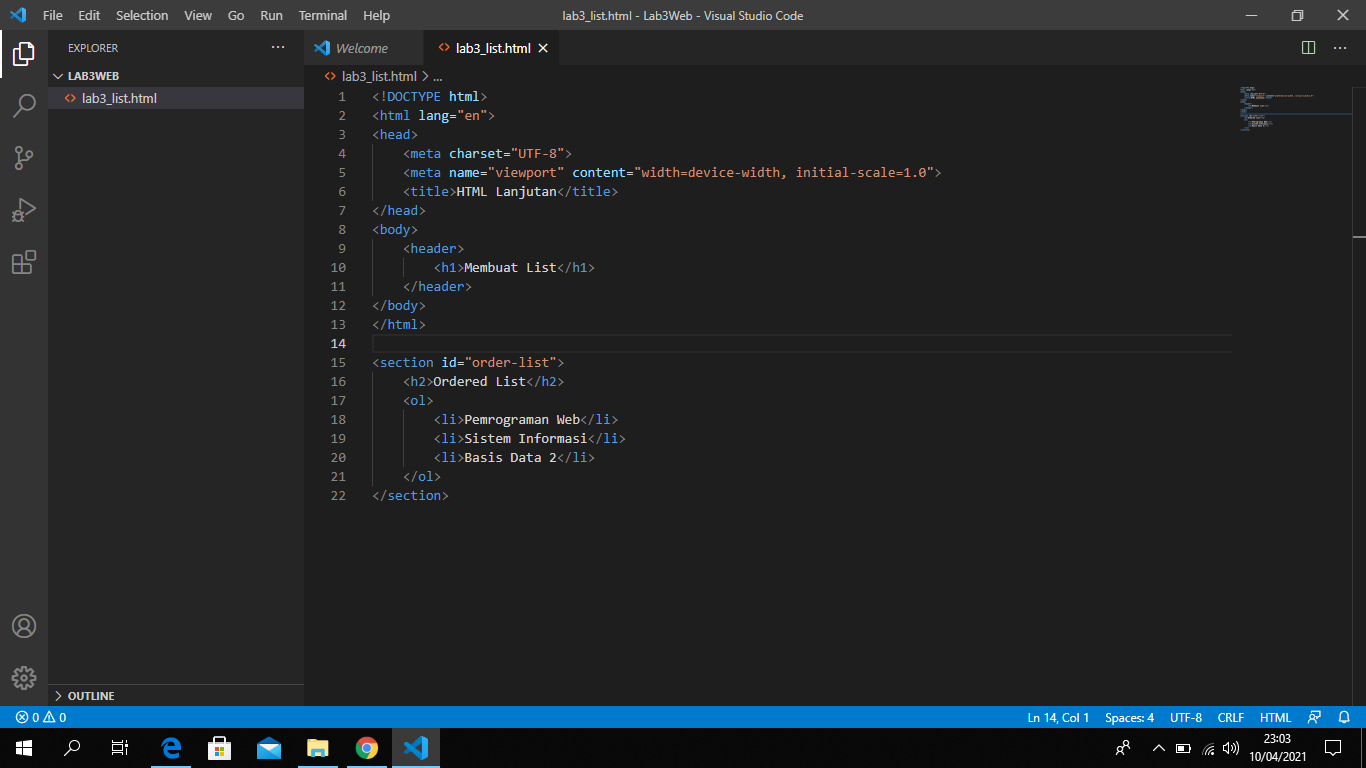Click the volume icon in system tray
1366x768 pixels.
[x=1231, y=748]
